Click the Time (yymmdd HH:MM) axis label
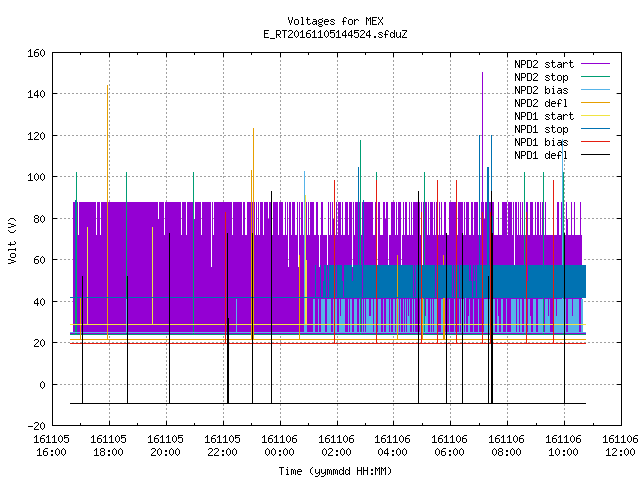Viewport: 640px width, 480px height. 335,471
